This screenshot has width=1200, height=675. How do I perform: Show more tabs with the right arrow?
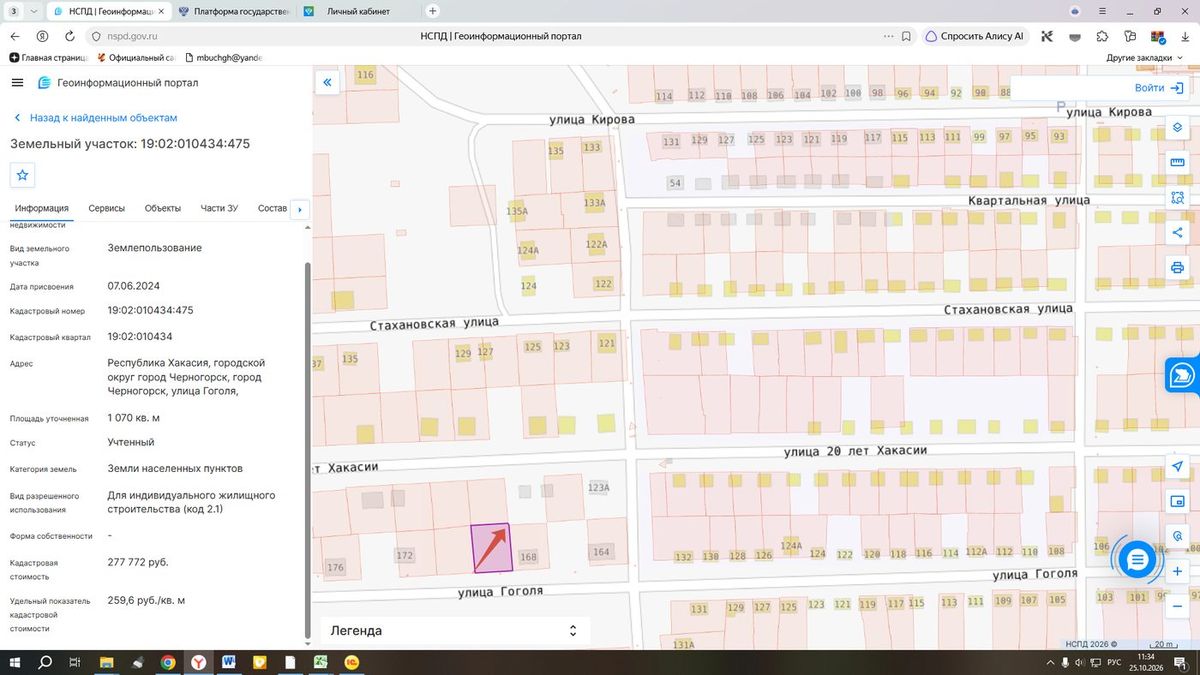(298, 209)
